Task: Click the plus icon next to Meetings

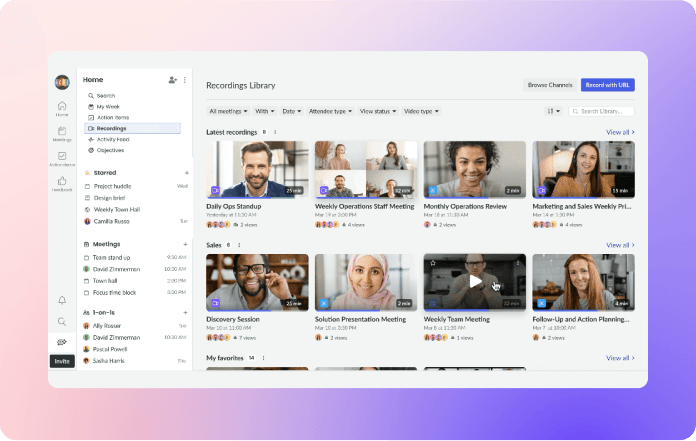Action: click(x=186, y=244)
